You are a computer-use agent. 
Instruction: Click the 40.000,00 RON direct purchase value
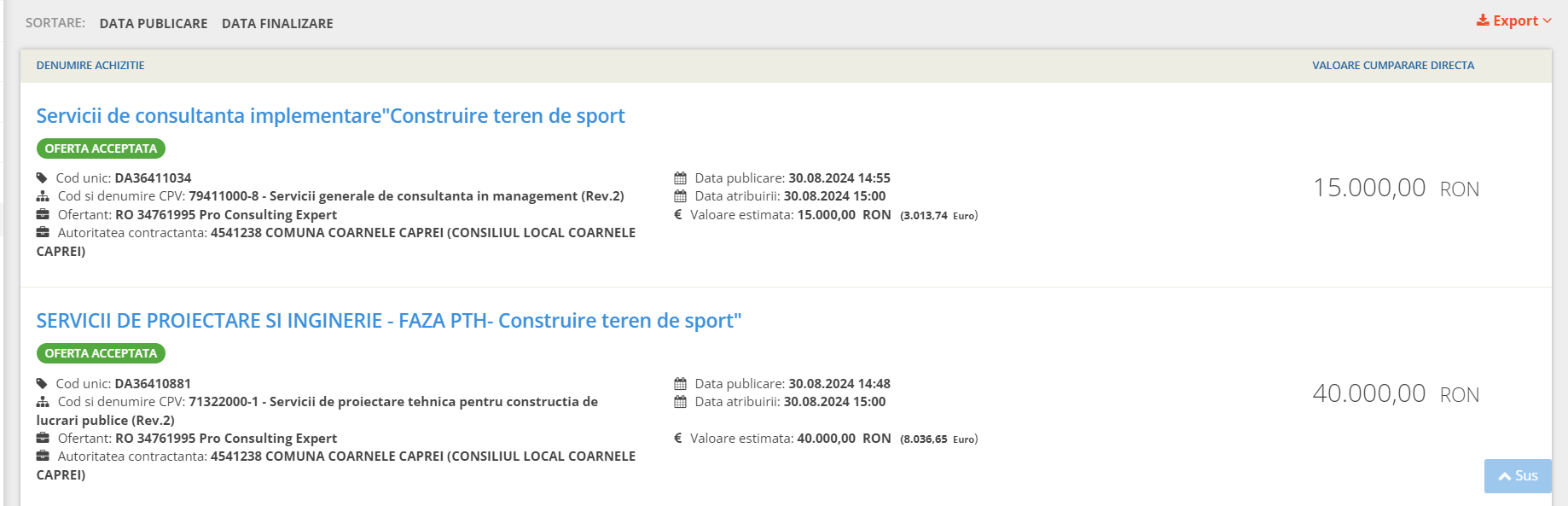coord(1396,393)
